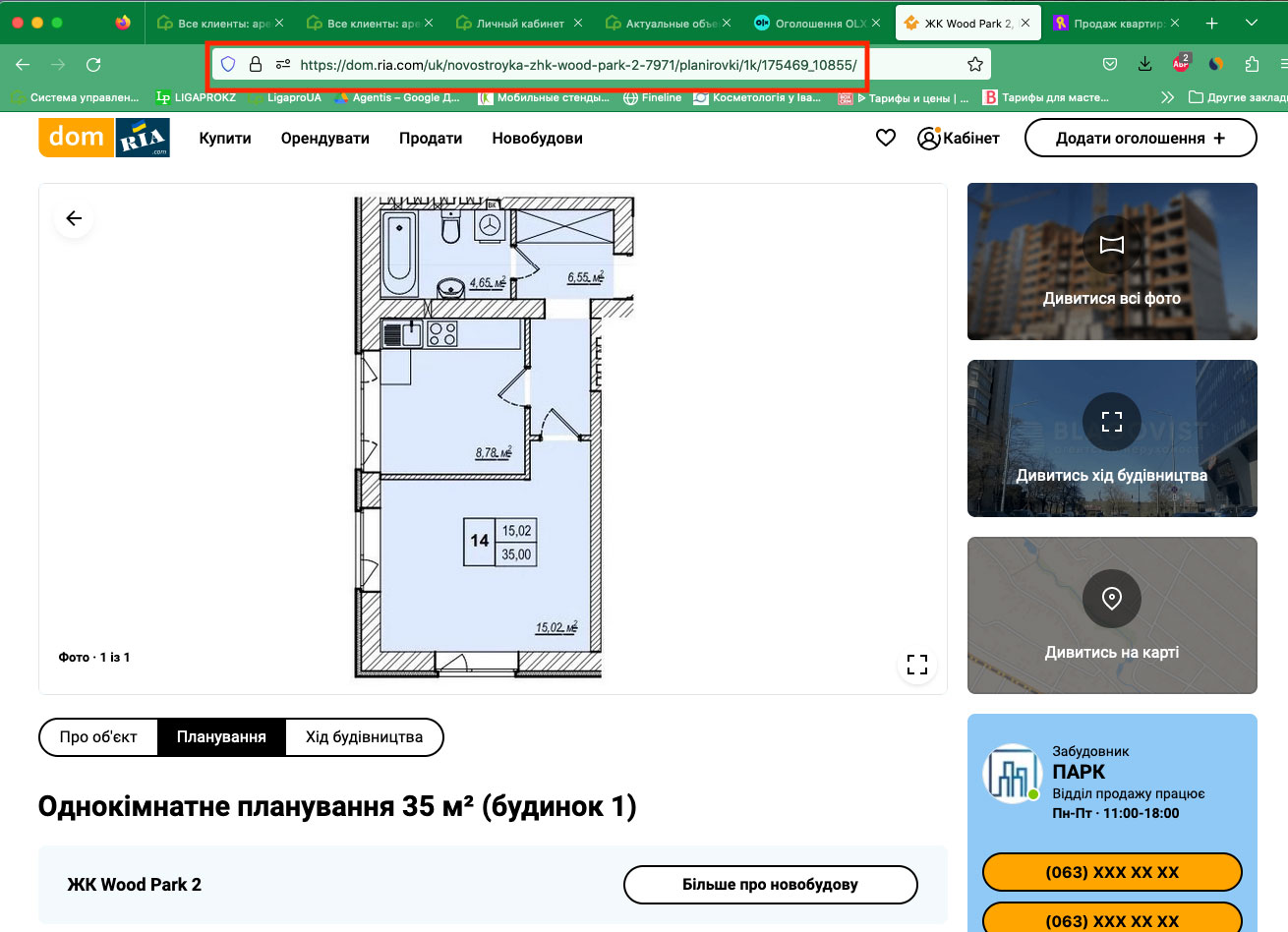Viewport: 1288px width, 932px height.
Task: Click the favorites heart icon
Action: (x=886, y=139)
